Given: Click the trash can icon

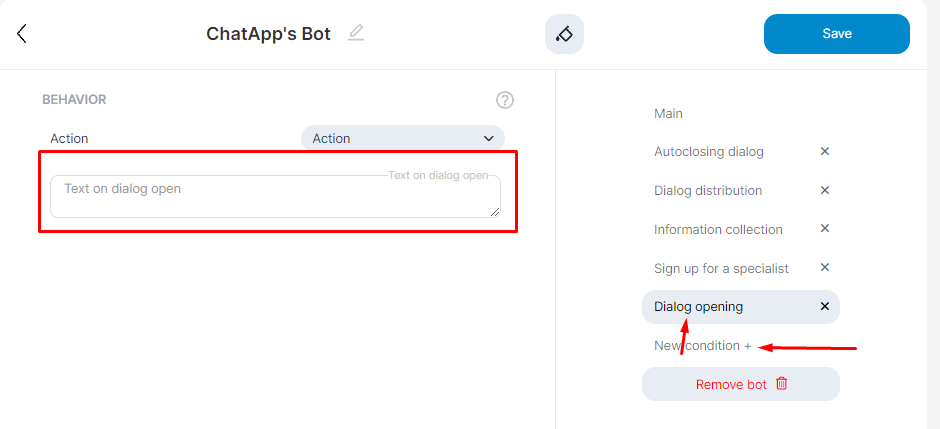Looking at the screenshot, I should (782, 384).
